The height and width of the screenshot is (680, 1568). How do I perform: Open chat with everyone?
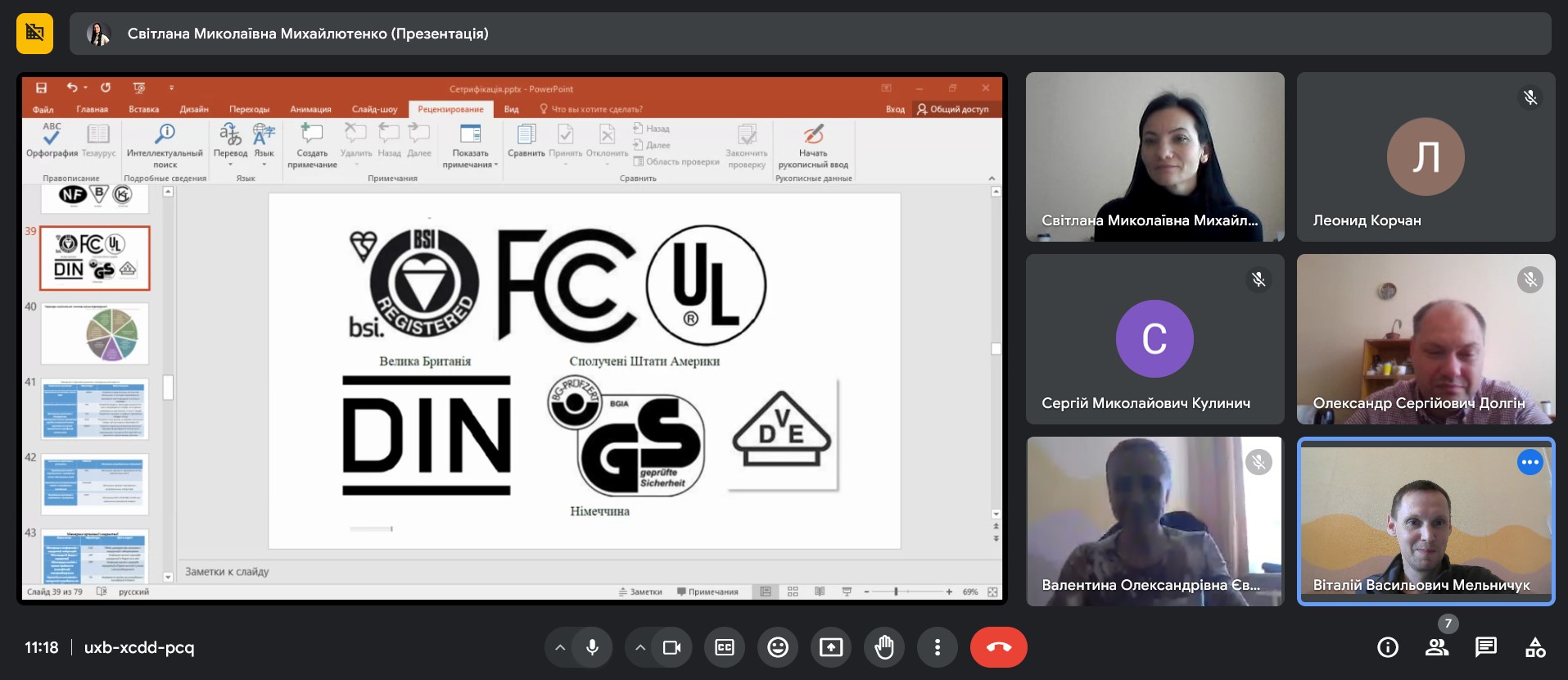tap(1486, 647)
